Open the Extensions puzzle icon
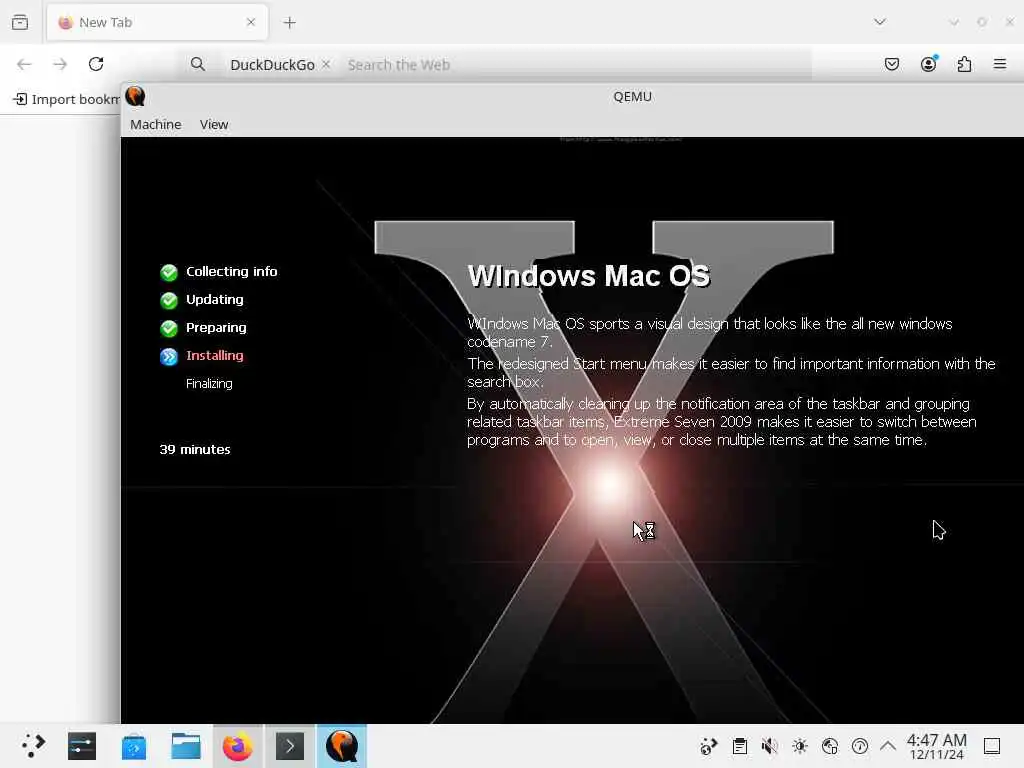 (x=964, y=64)
